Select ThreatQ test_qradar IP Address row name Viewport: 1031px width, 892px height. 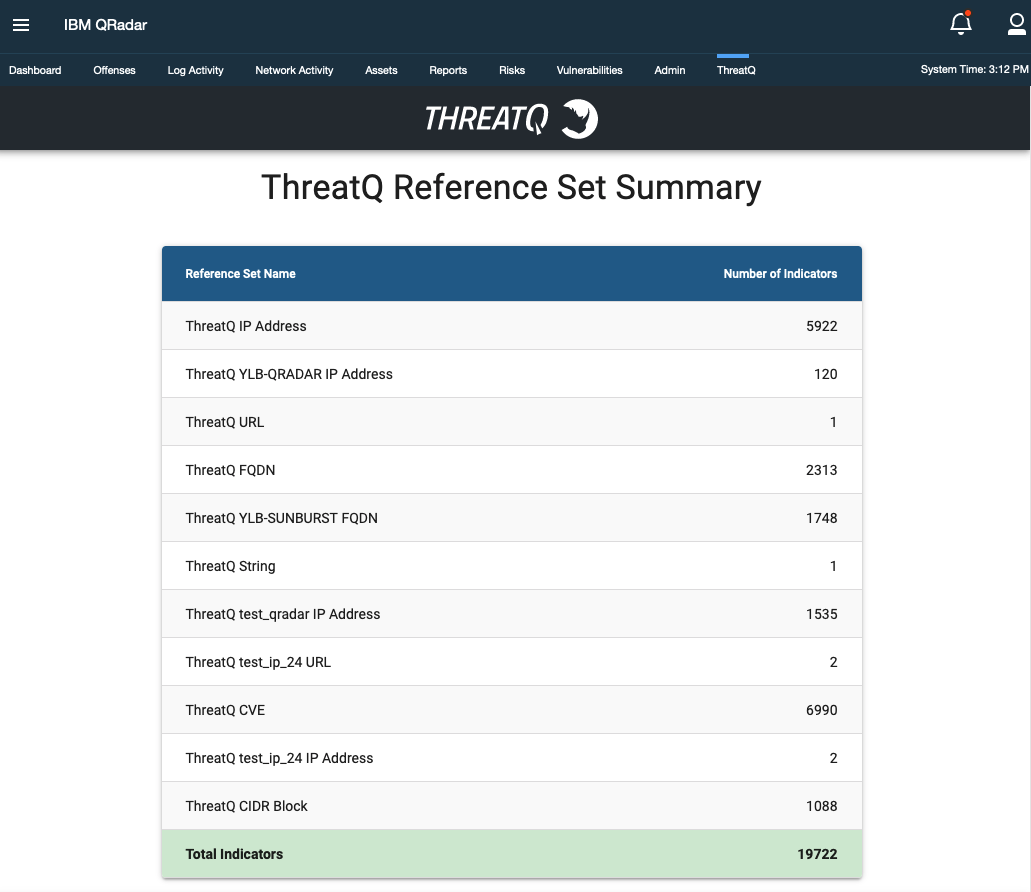tap(283, 614)
